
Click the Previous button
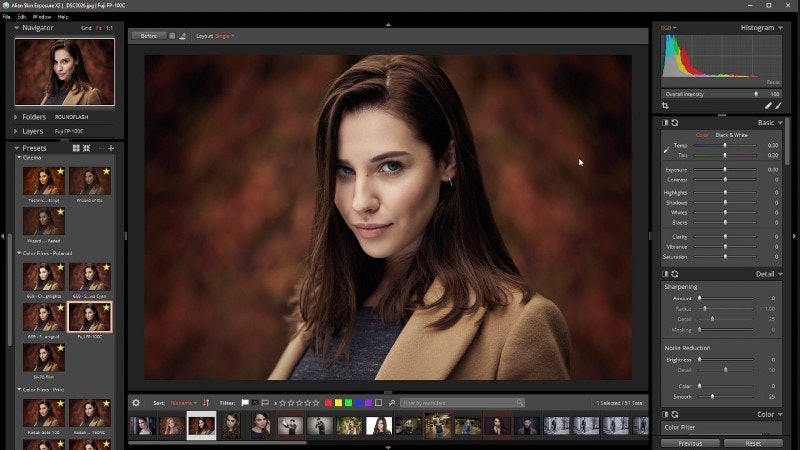[690, 443]
